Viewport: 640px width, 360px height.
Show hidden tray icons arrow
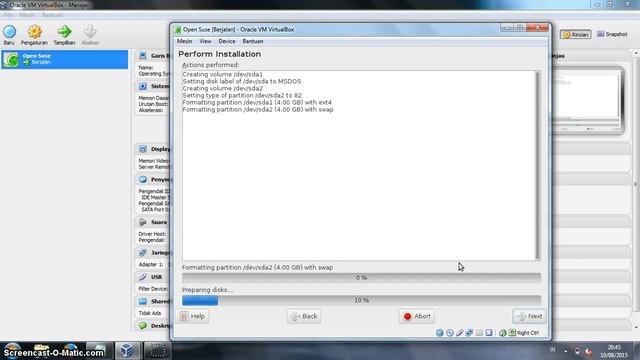566,351
